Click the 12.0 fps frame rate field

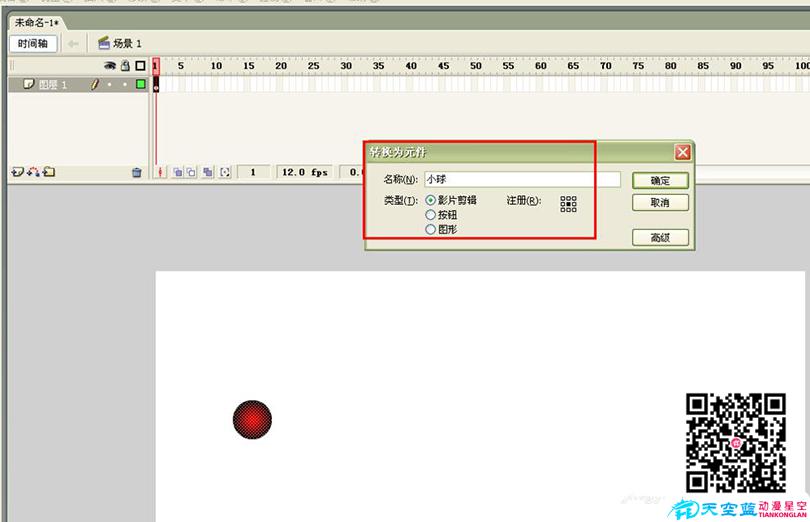[x=305, y=172]
